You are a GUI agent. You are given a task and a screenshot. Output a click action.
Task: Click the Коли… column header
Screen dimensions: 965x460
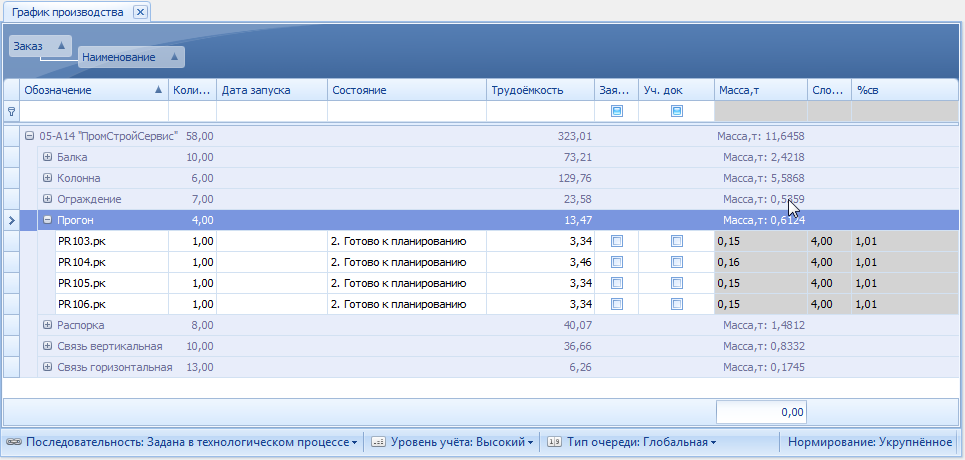(x=193, y=90)
